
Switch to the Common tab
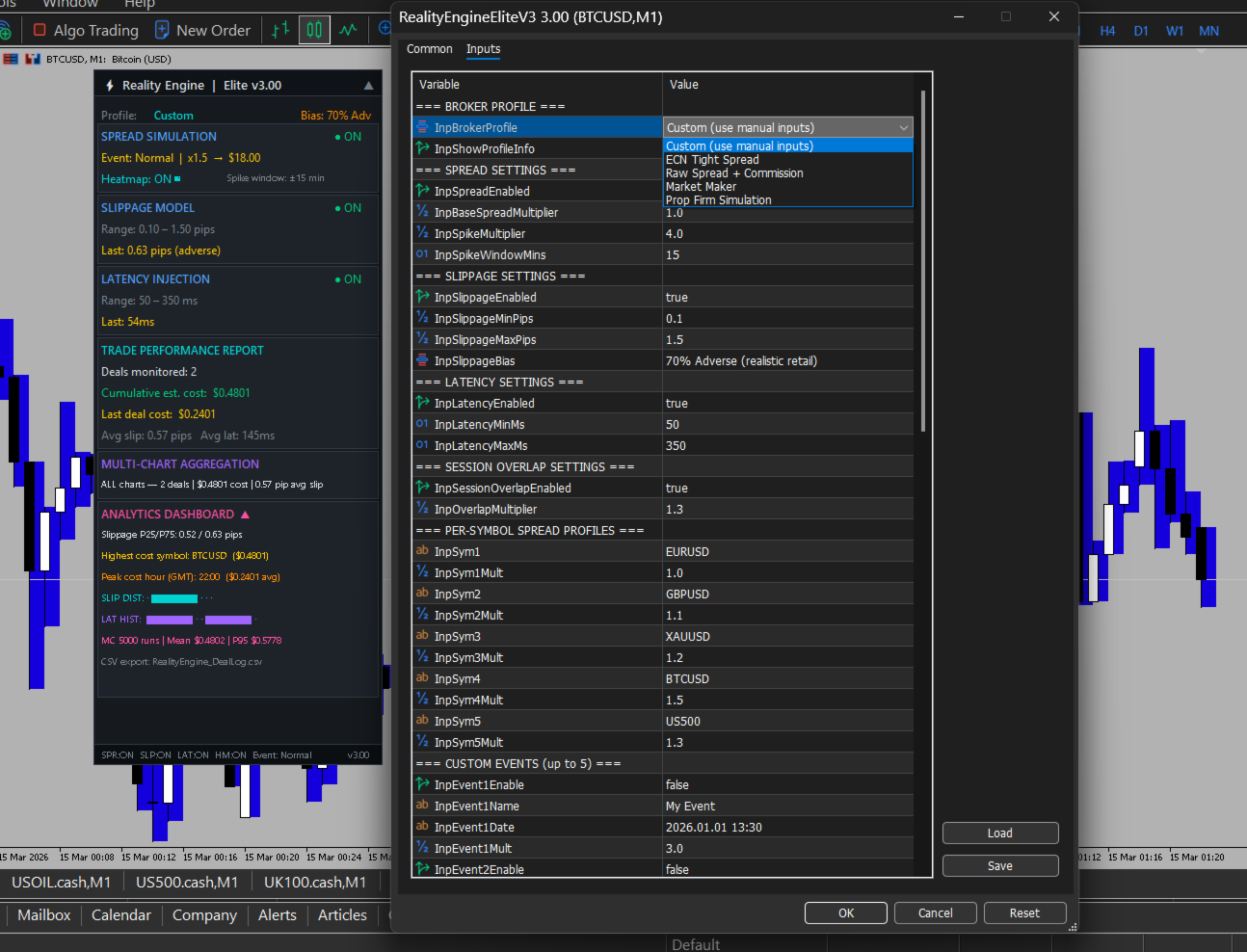(429, 49)
